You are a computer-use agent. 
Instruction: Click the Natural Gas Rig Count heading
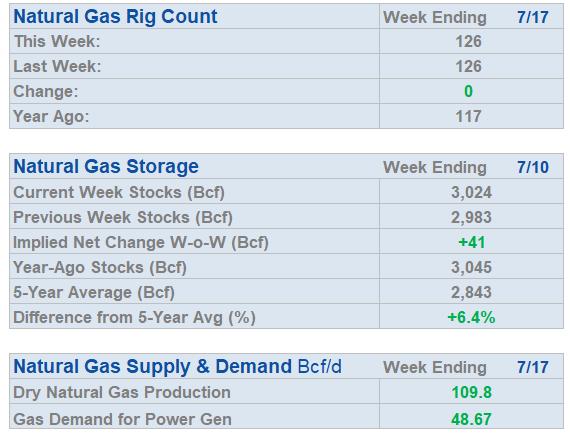coord(115,17)
